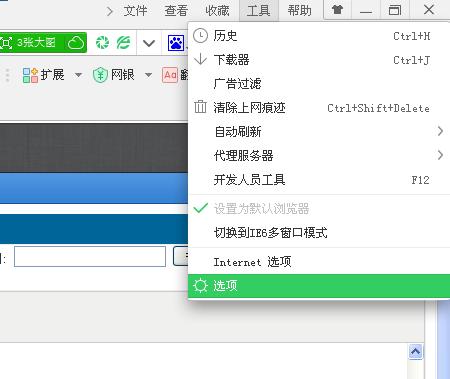The width and height of the screenshot is (450, 379).
Task: Click the green leaf IE-mode icon
Action: pos(123,43)
